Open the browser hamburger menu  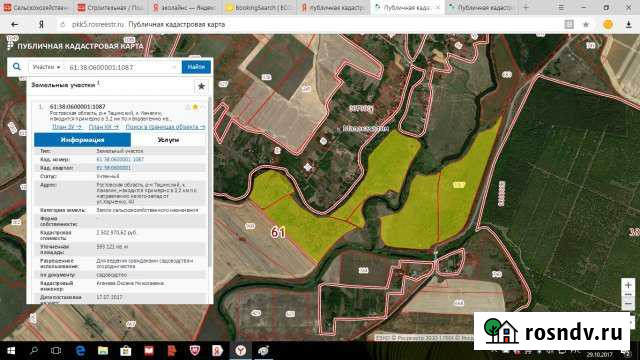coord(561,7)
